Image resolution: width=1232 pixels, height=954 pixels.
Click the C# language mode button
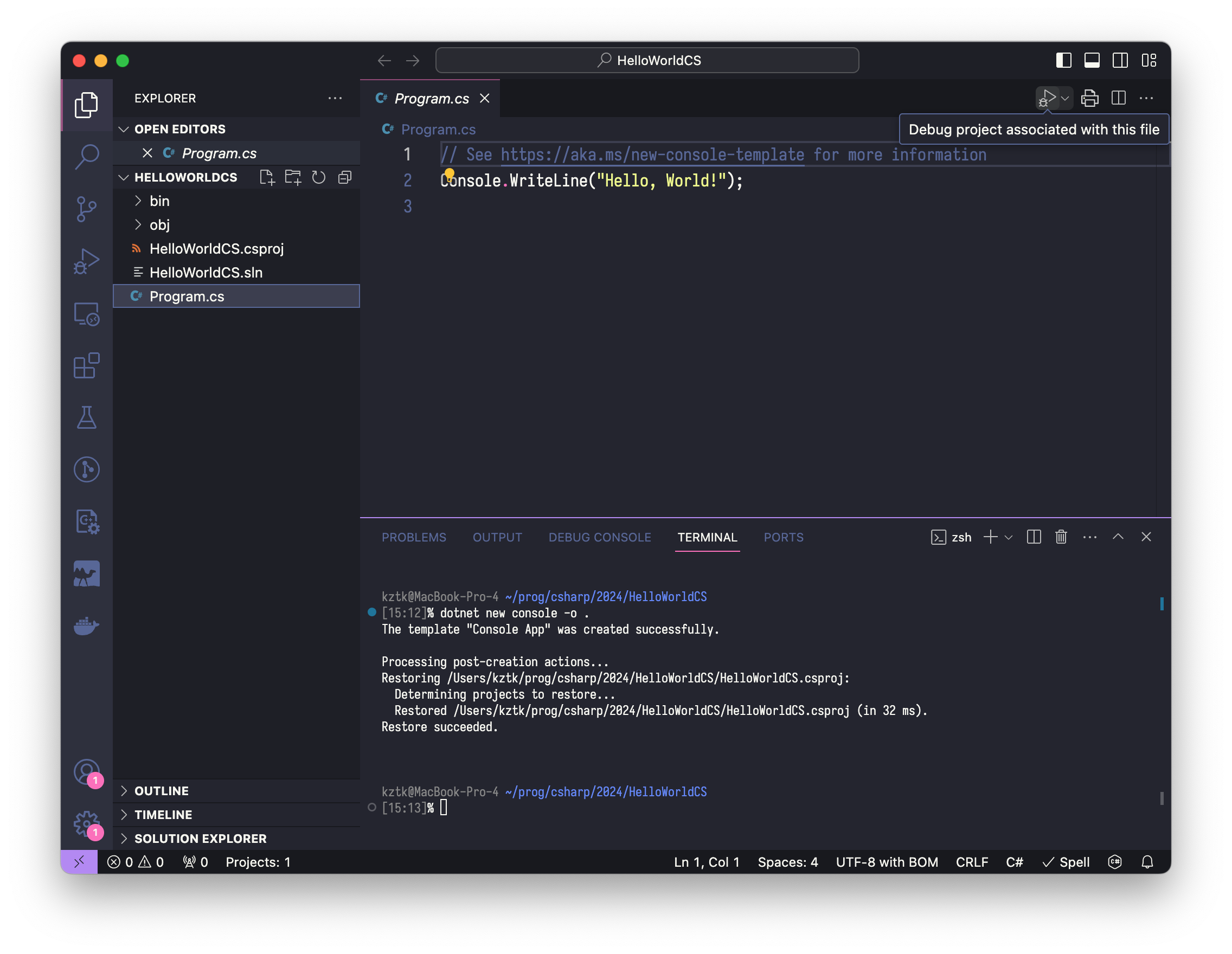[x=1013, y=861]
